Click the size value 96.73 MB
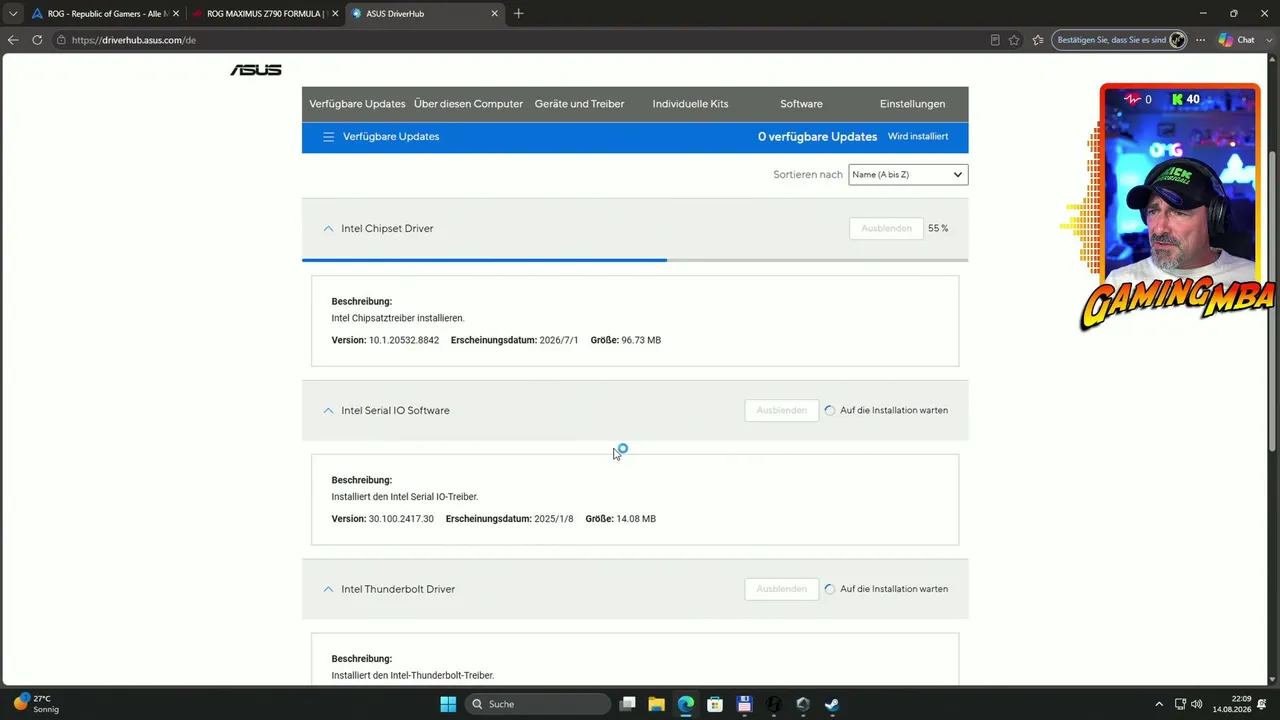 [x=641, y=341]
